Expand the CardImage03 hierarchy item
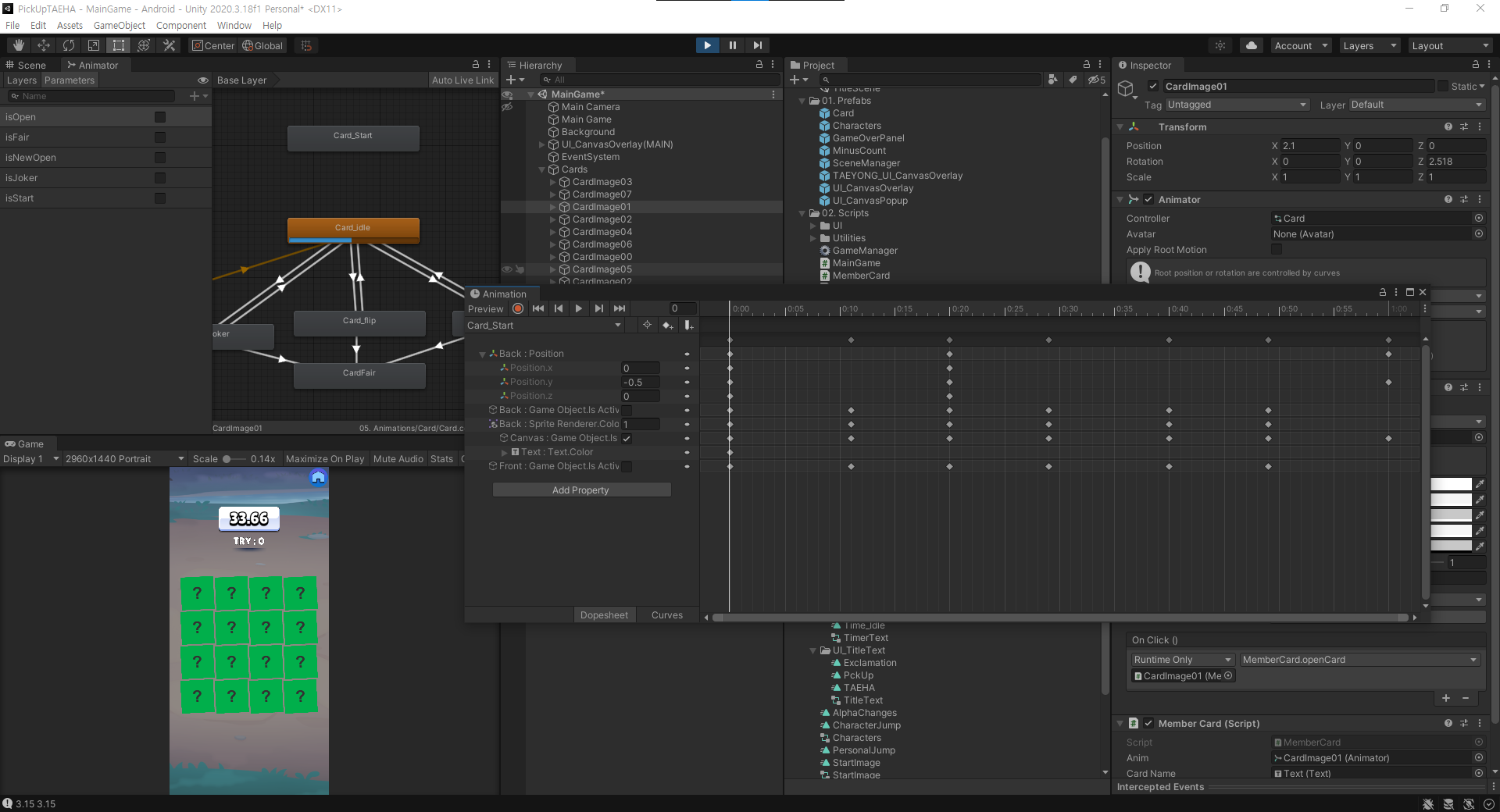Screen dimensions: 1500x812 (x=553, y=182)
